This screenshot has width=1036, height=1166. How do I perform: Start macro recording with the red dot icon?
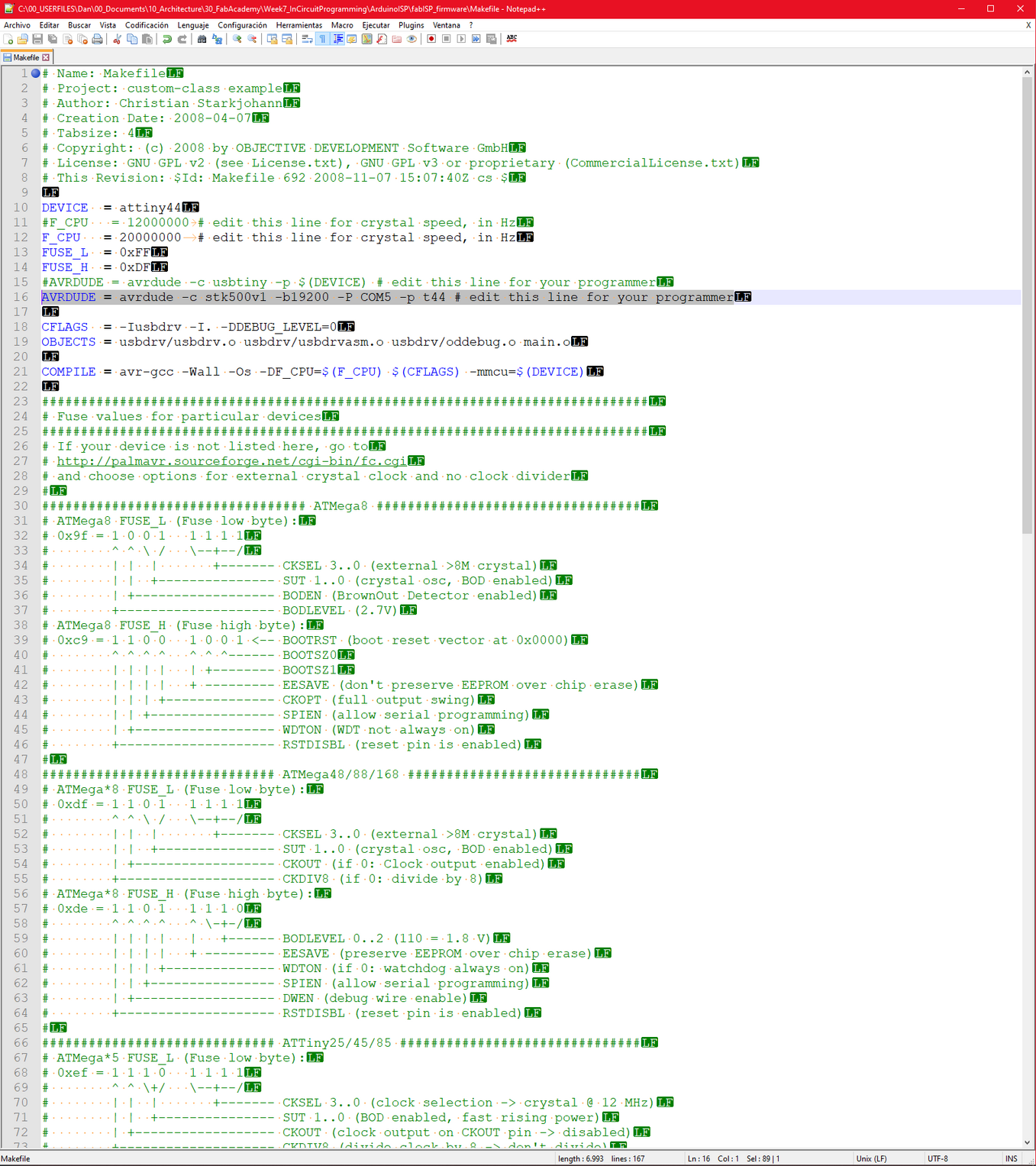pyautogui.click(x=431, y=39)
